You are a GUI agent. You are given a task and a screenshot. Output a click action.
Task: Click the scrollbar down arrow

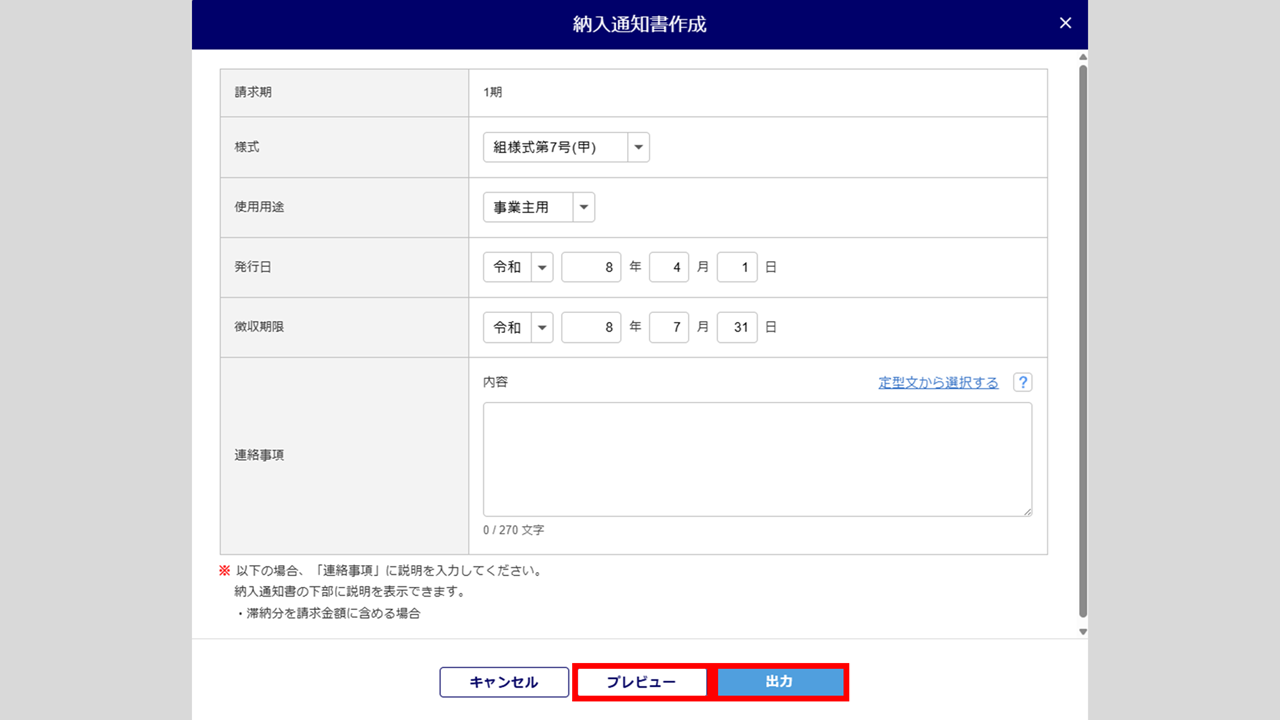click(x=1082, y=632)
